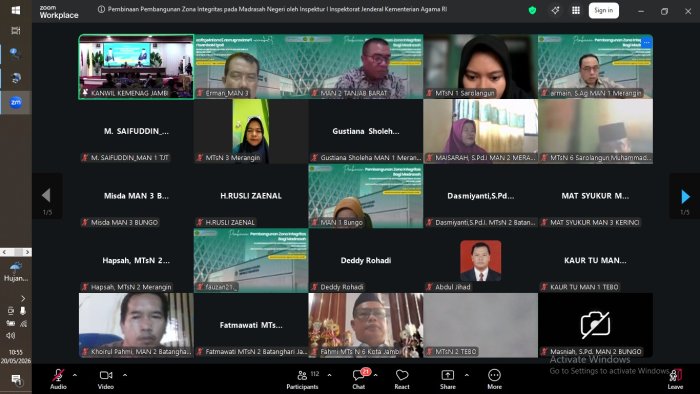Open the three-dot menu on armain's video tile
This screenshot has height=394, width=700.
tap(646, 42)
